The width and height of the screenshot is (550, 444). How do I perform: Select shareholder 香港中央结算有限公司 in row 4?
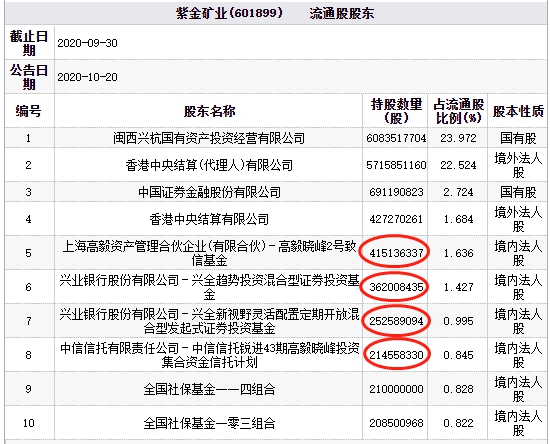click(209, 220)
